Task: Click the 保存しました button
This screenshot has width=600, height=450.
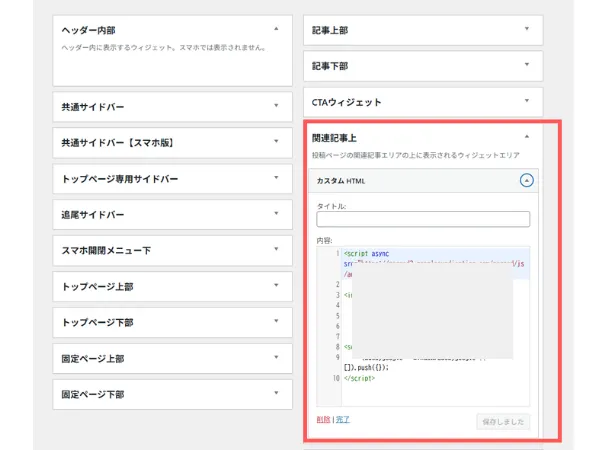Action: click(503, 423)
